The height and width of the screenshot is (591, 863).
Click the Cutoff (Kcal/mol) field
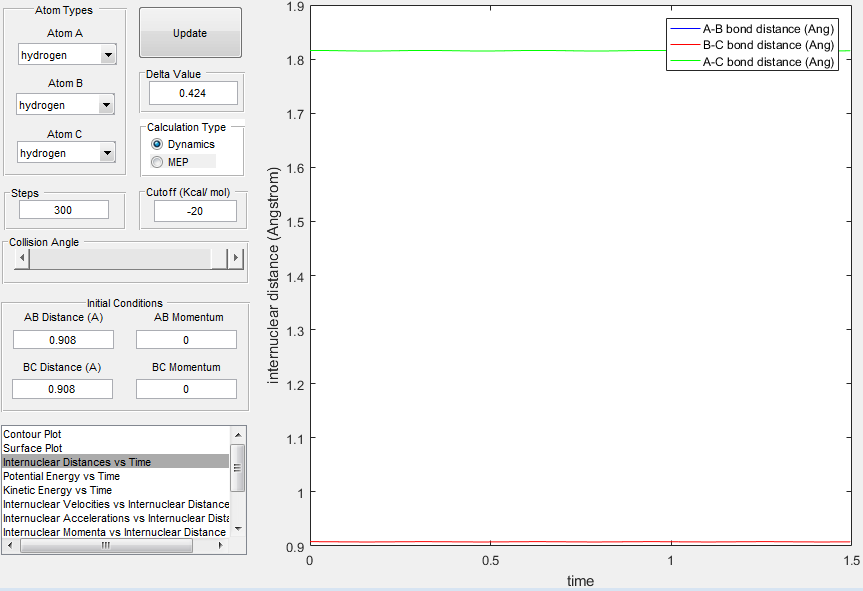pyautogui.click(x=195, y=211)
